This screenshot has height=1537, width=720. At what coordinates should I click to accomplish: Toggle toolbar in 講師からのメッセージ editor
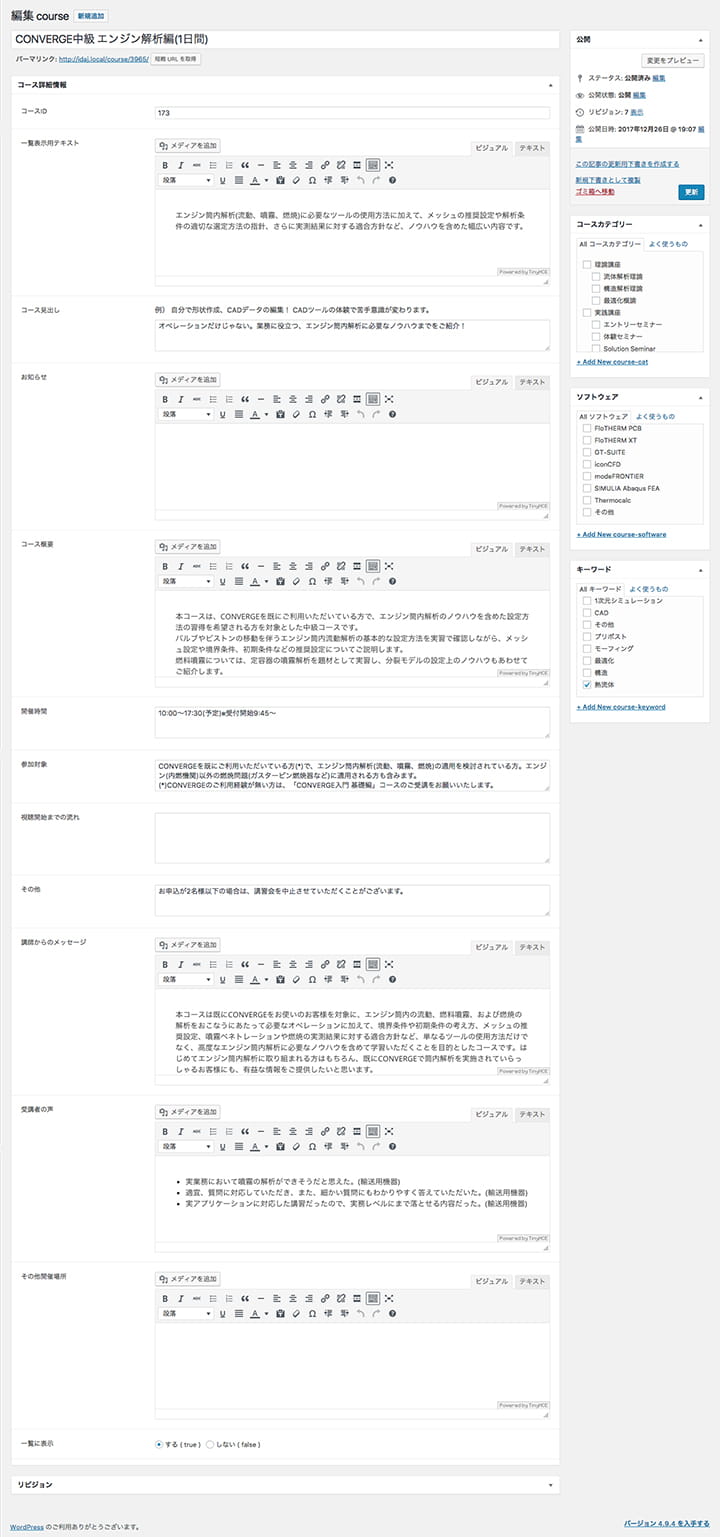[373, 964]
